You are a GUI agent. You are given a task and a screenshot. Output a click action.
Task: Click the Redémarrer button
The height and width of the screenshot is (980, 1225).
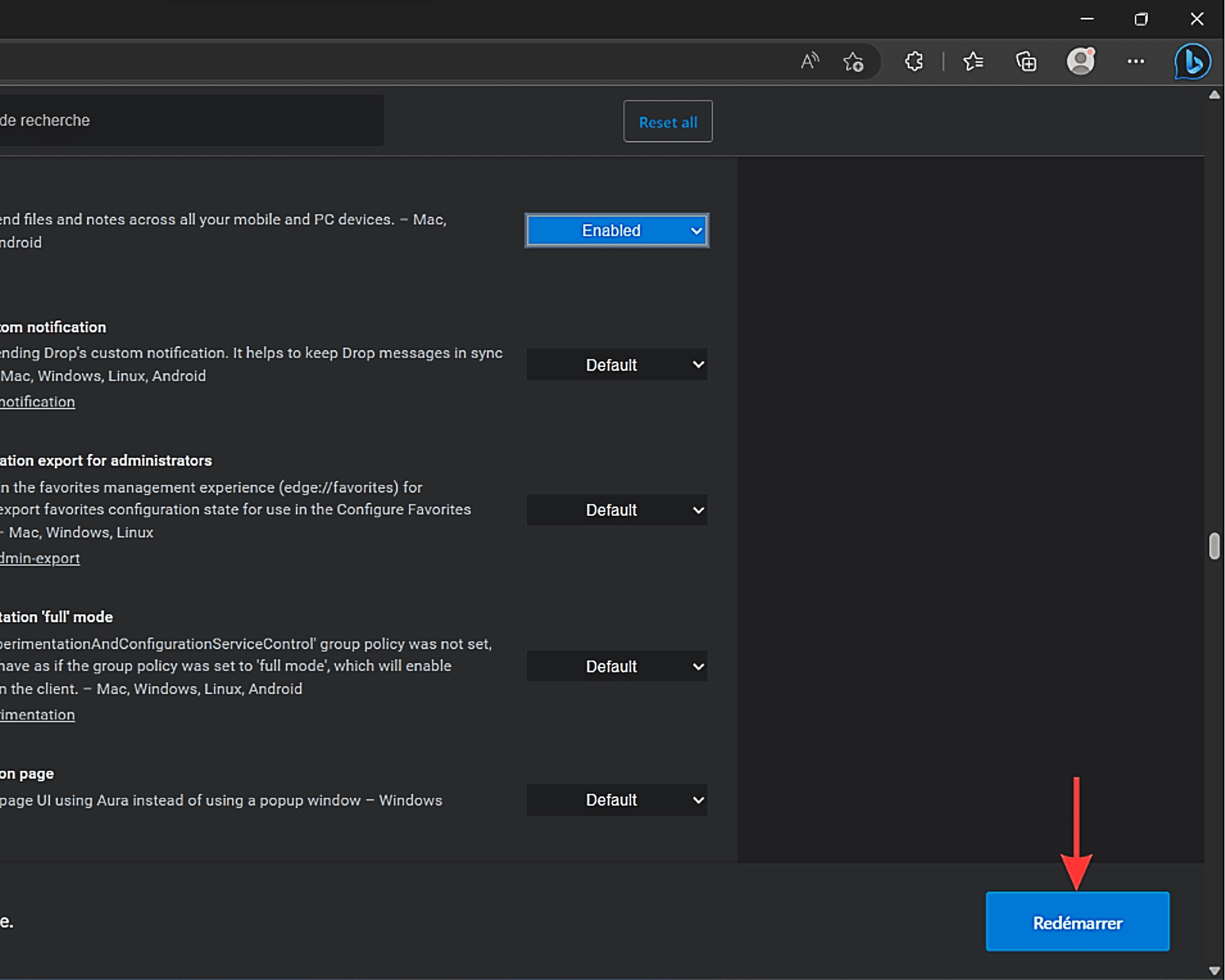[x=1077, y=921]
